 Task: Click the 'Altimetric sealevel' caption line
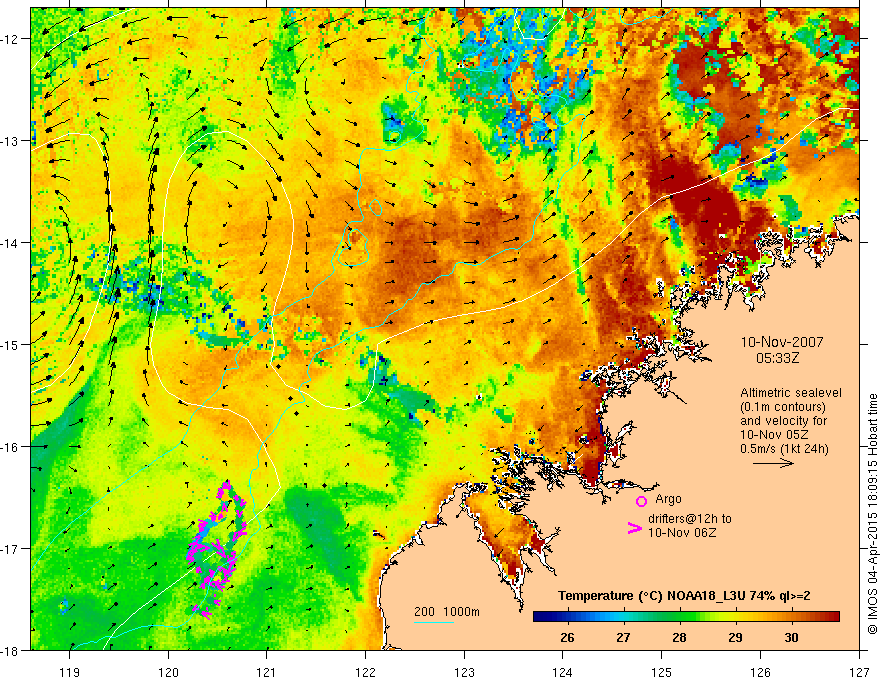(791, 393)
